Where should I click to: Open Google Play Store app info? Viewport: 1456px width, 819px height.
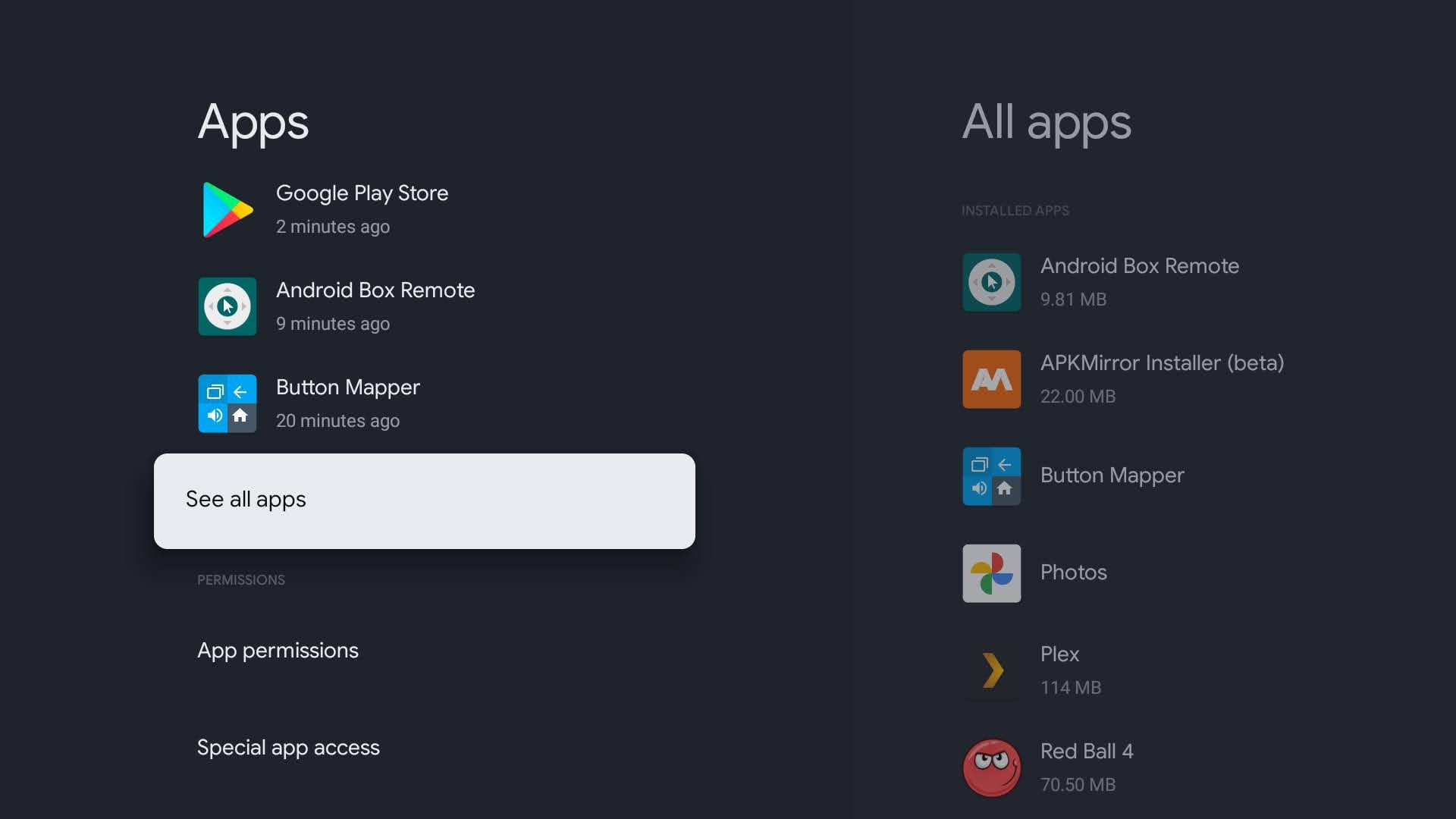[362, 209]
